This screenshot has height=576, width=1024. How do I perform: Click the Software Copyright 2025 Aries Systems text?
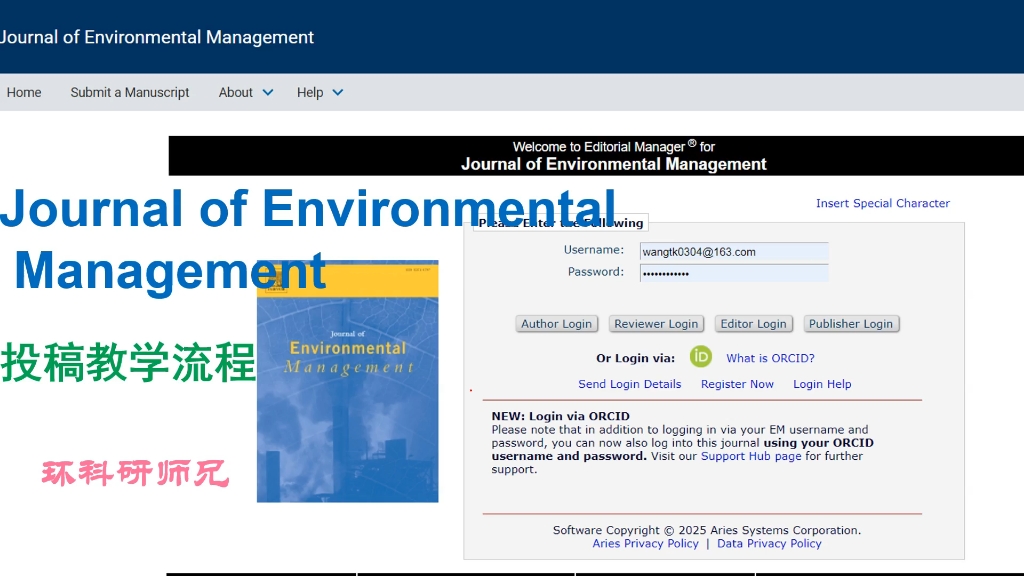[707, 530]
